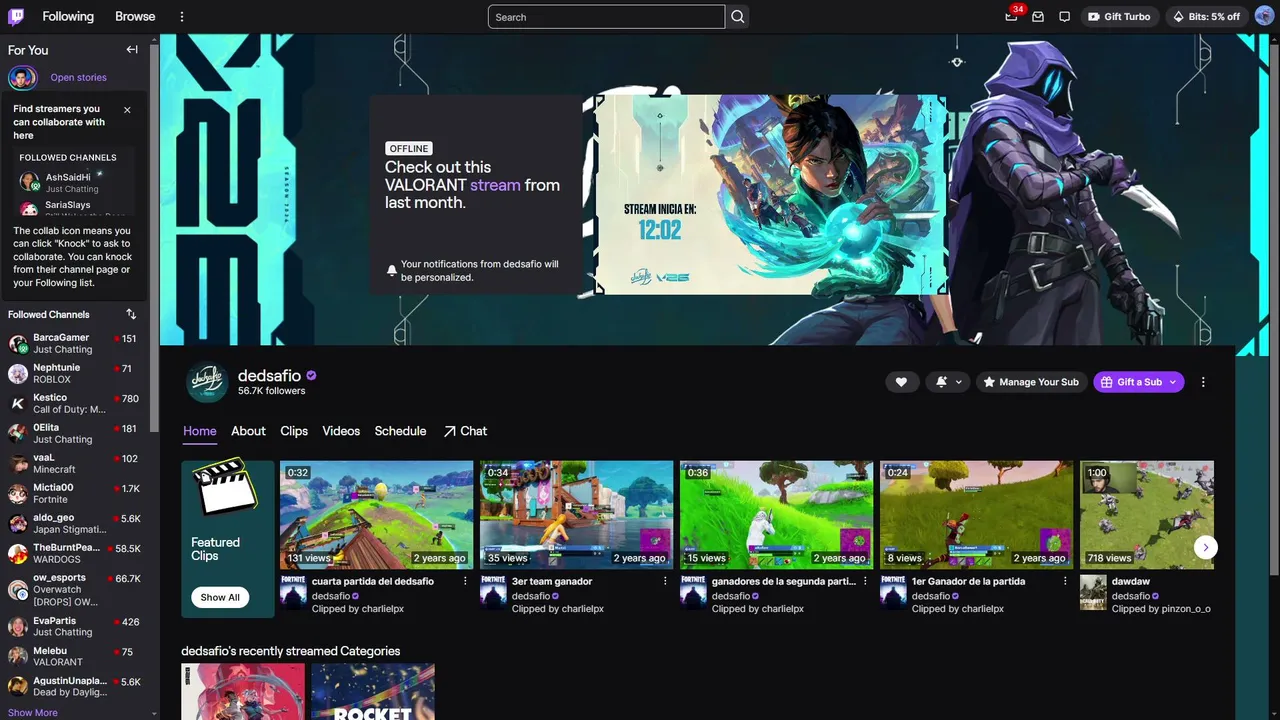The image size is (1280, 720).
Task: Open your profile avatar menu
Action: pyautogui.click(x=1264, y=16)
